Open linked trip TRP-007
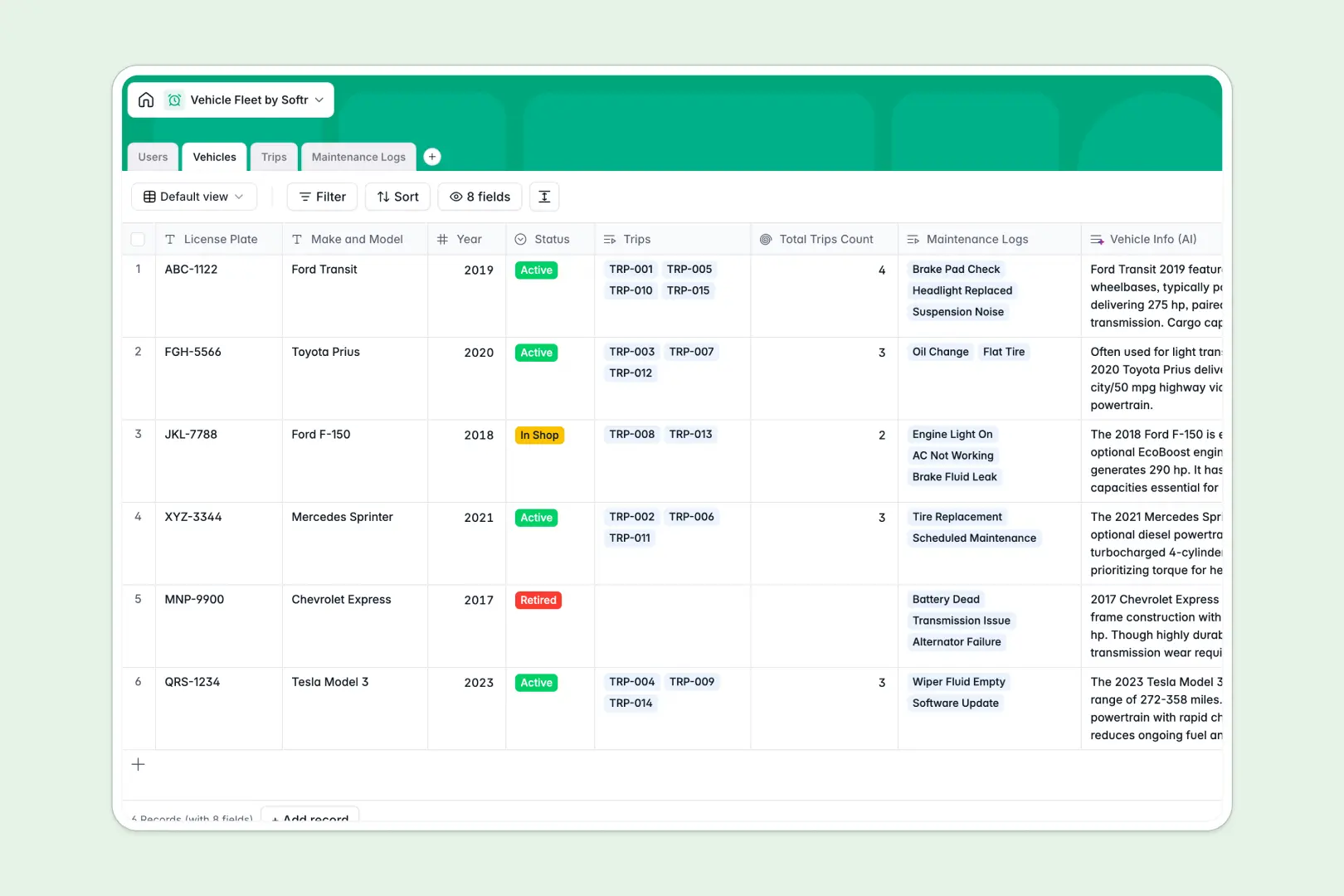This screenshot has width=1344, height=896. (x=691, y=352)
